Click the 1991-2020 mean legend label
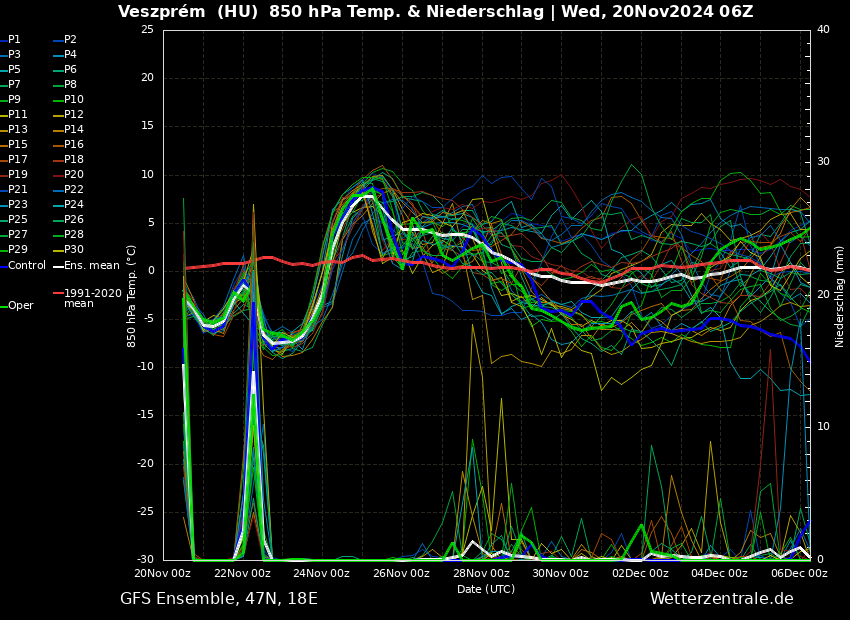This screenshot has width=850, height=620. coord(92,298)
